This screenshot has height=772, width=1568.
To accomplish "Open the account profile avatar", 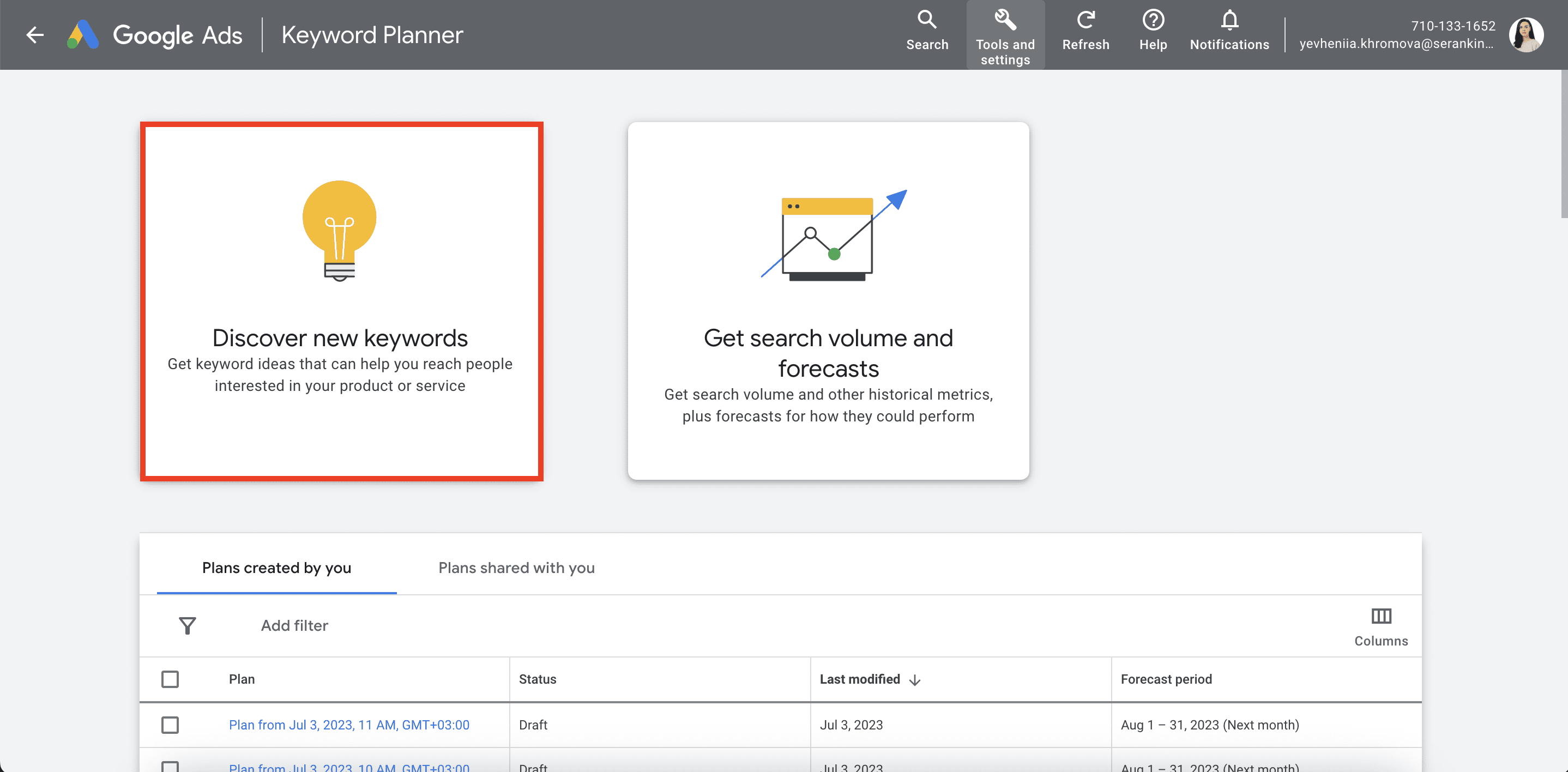I will [x=1527, y=35].
